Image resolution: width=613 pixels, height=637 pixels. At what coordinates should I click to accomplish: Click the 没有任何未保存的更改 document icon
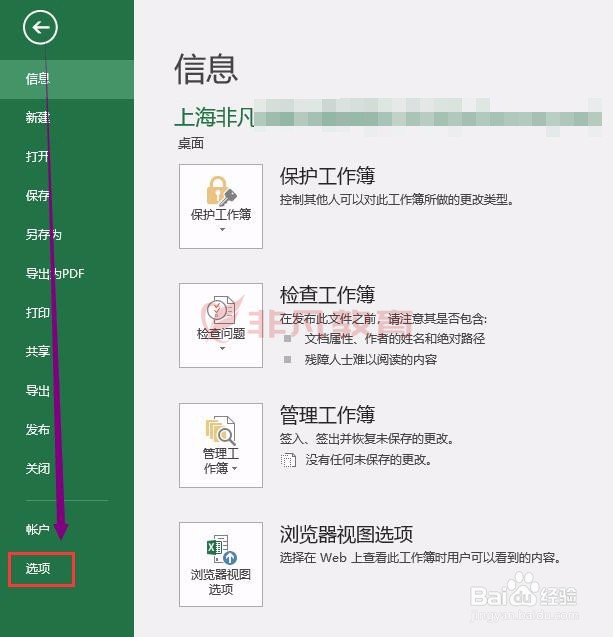pyautogui.click(x=288, y=460)
